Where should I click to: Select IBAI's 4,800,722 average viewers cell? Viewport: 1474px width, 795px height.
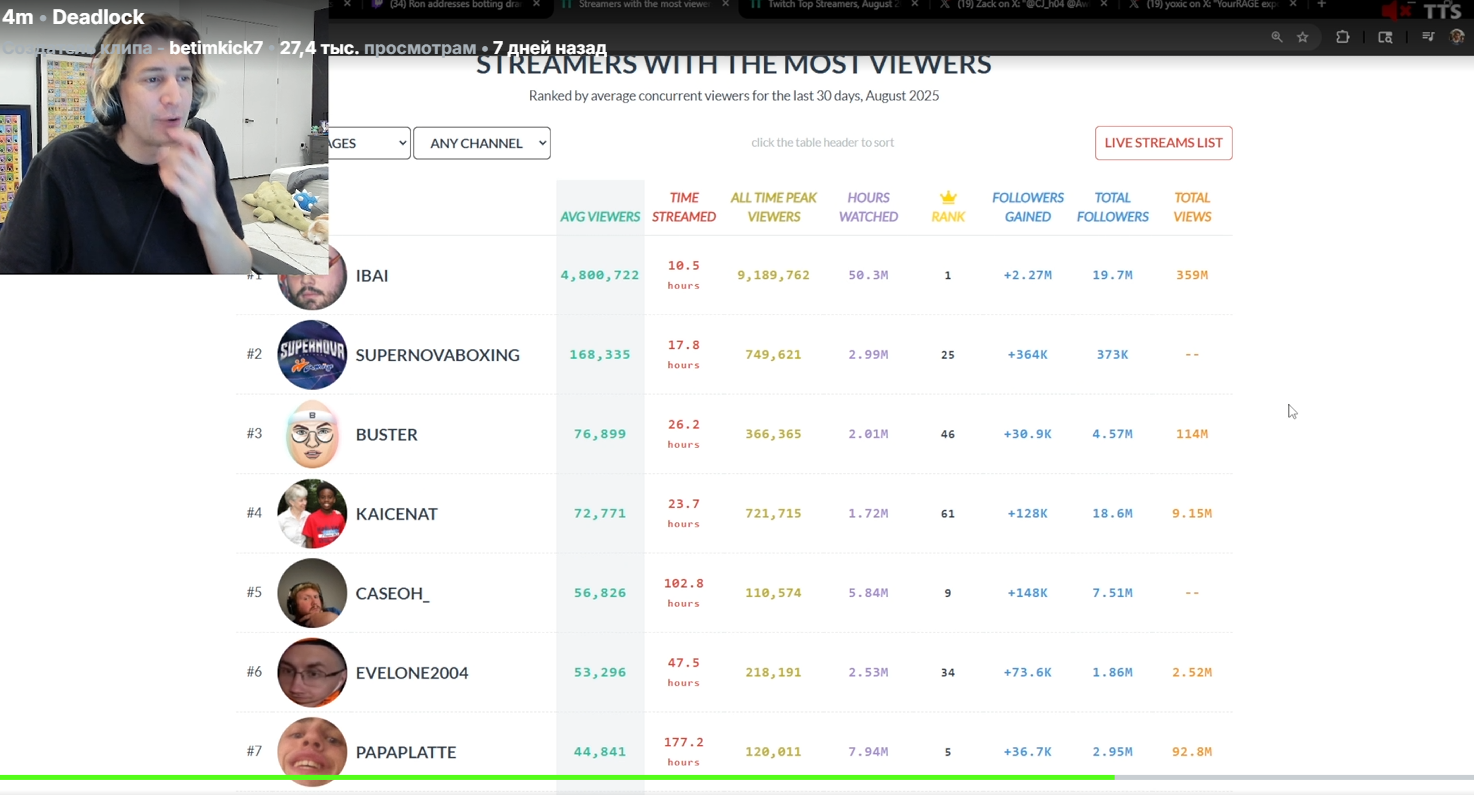coord(600,275)
